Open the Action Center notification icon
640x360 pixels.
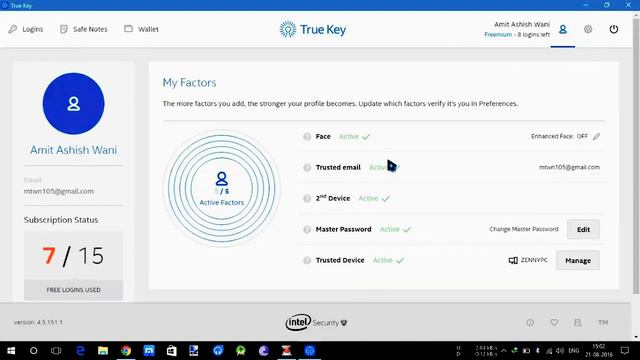pos(624,351)
